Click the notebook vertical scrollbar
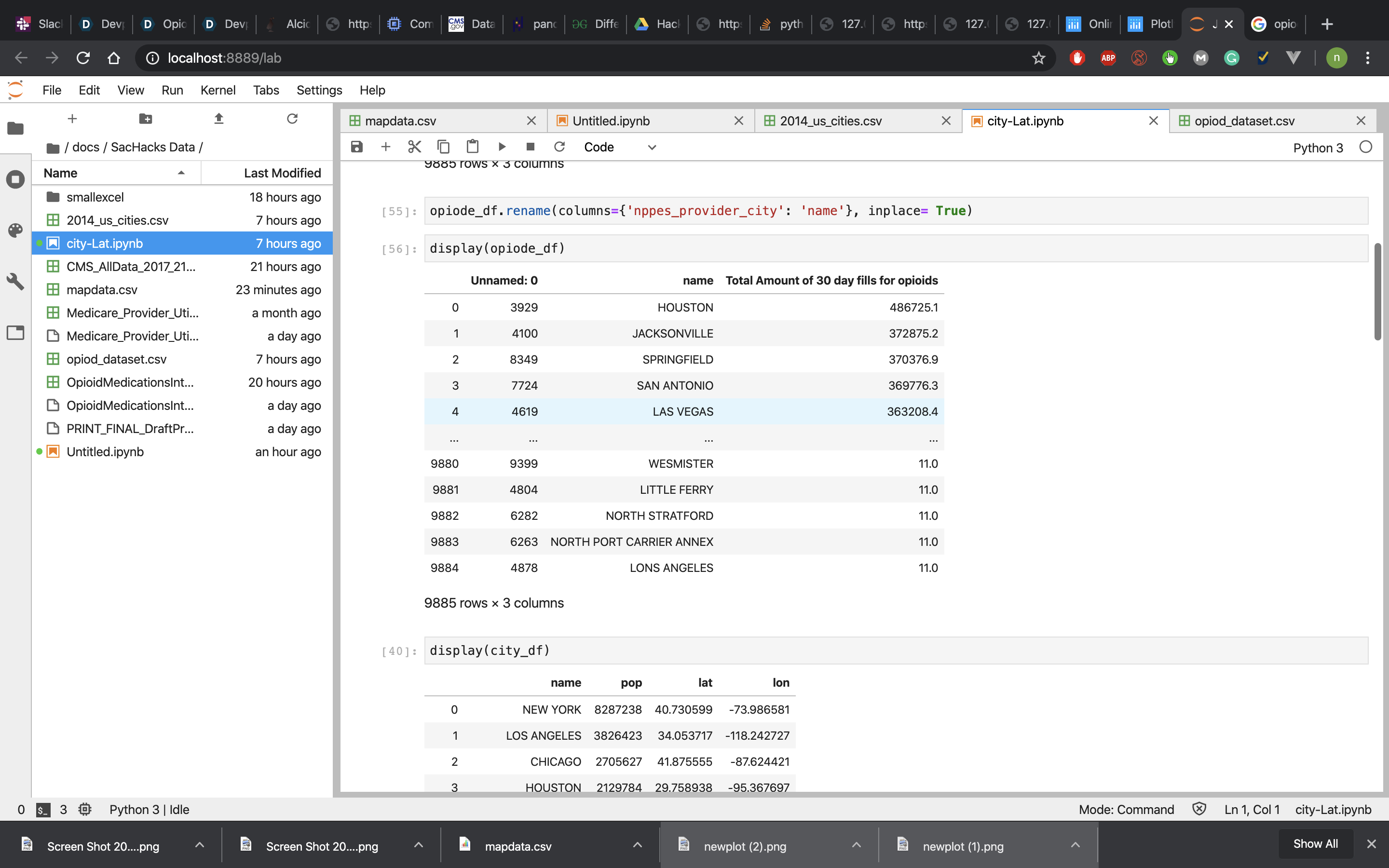Viewport: 1389px width, 868px height. pyautogui.click(x=1377, y=292)
